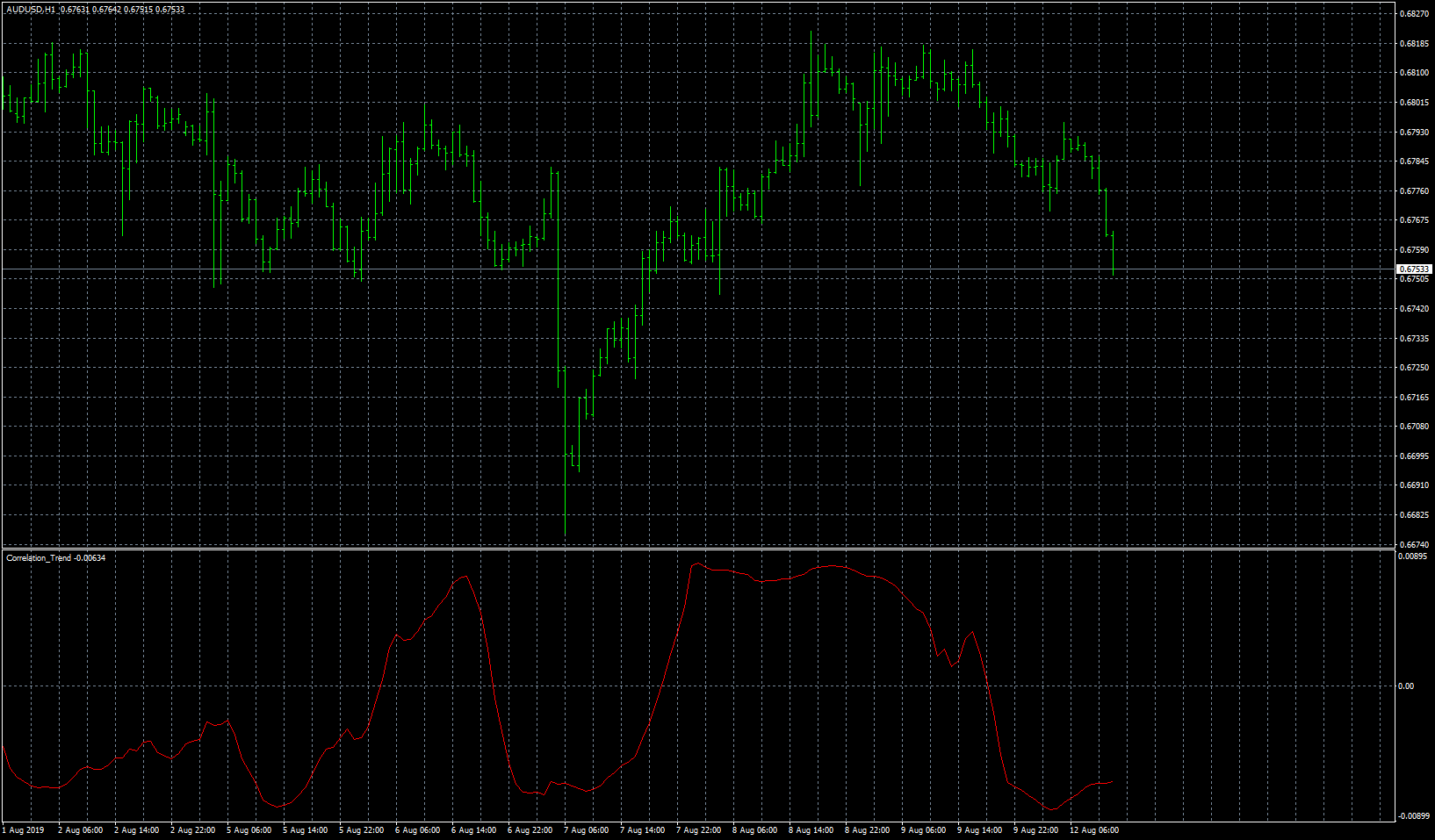The width and height of the screenshot is (1435, 840).
Task: Click the 0.67845 price axis label
Action: click(x=1414, y=162)
